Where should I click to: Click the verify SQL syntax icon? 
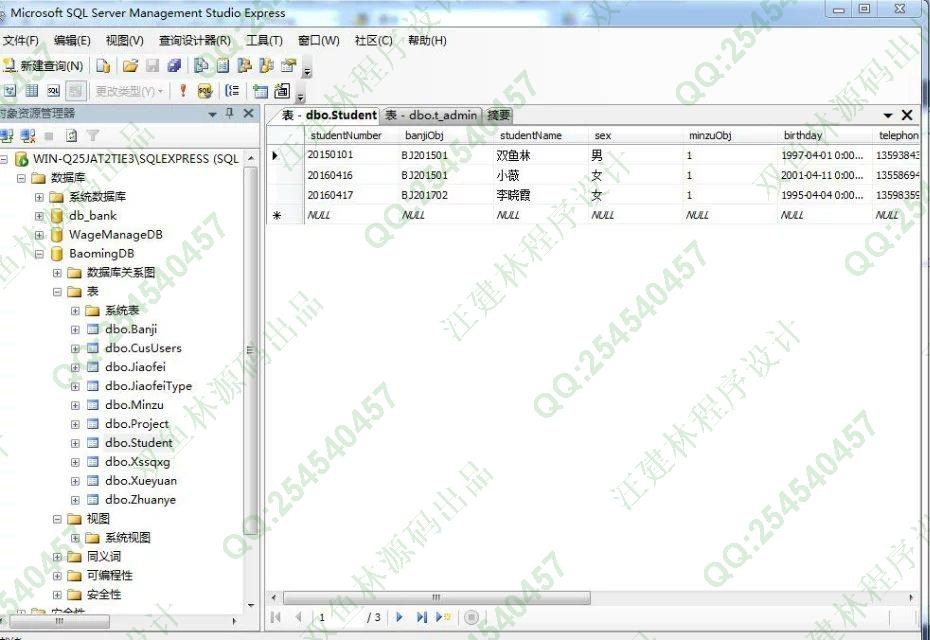coord(205,91)
